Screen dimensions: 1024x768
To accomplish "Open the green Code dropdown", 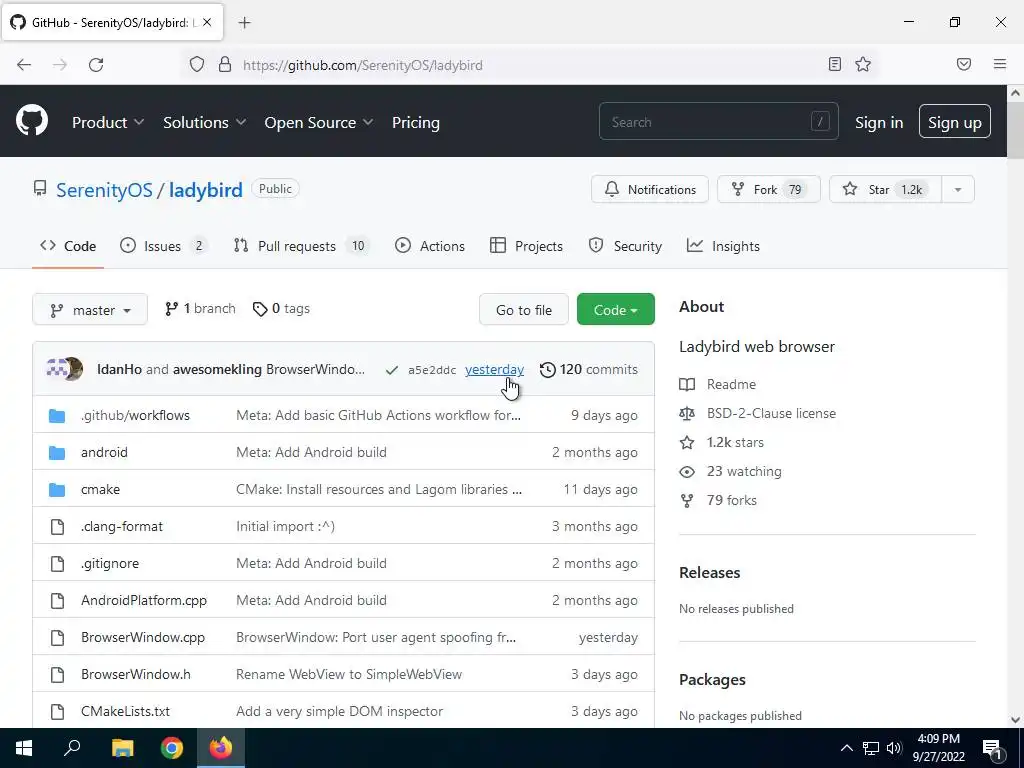I will pos(615,310).
